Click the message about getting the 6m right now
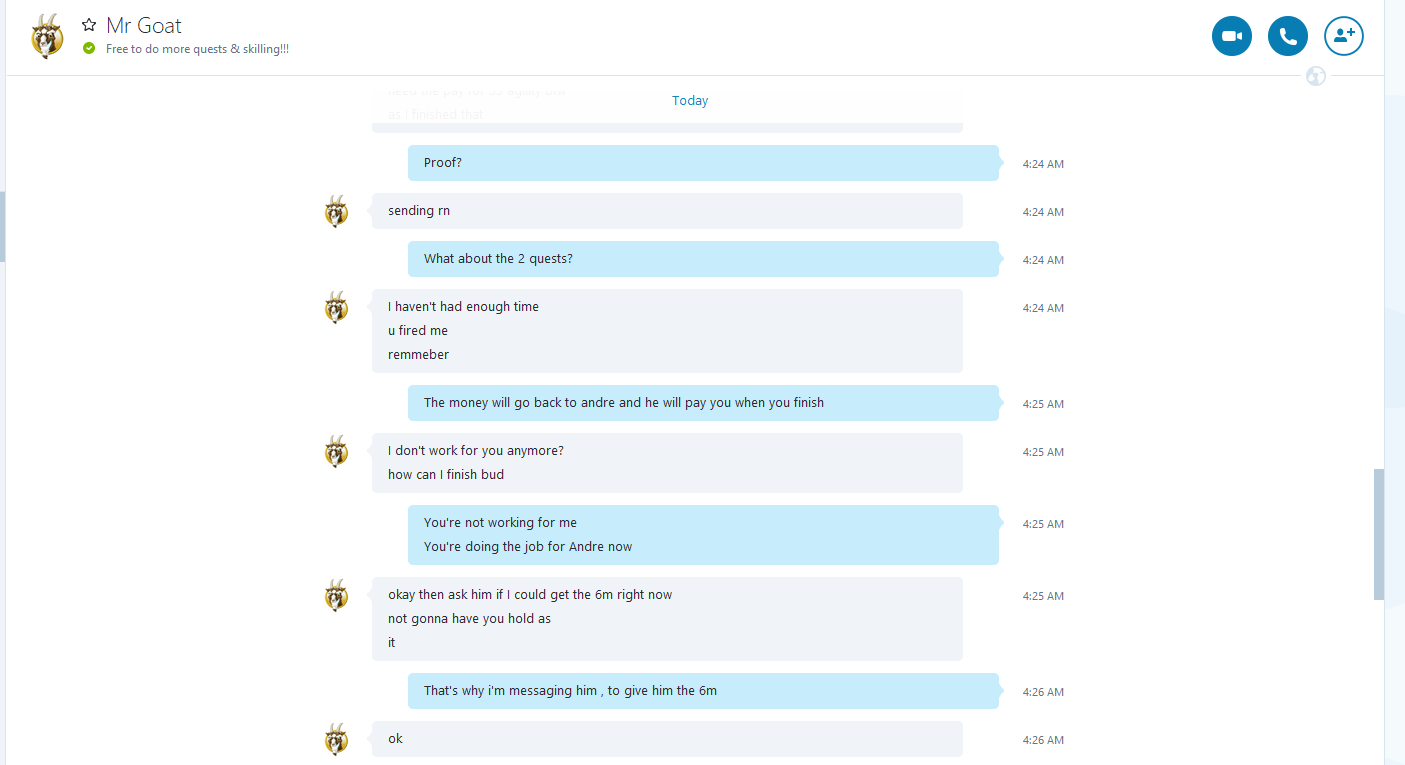Image resolution: width=1405 pixels, height=765 pixels. pyautogui.click(x=530, y=595)
